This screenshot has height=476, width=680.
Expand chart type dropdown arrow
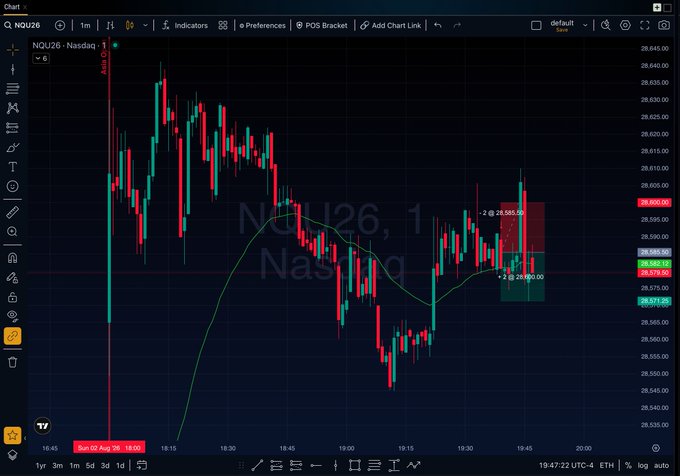click(x=145, y=25)
